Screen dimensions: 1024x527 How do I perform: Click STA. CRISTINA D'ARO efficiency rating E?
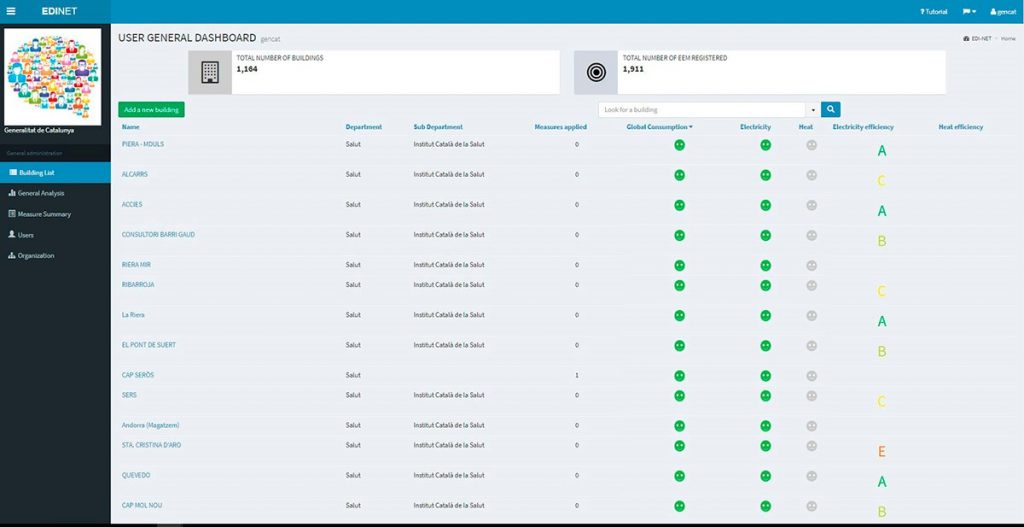coord(881,452)
